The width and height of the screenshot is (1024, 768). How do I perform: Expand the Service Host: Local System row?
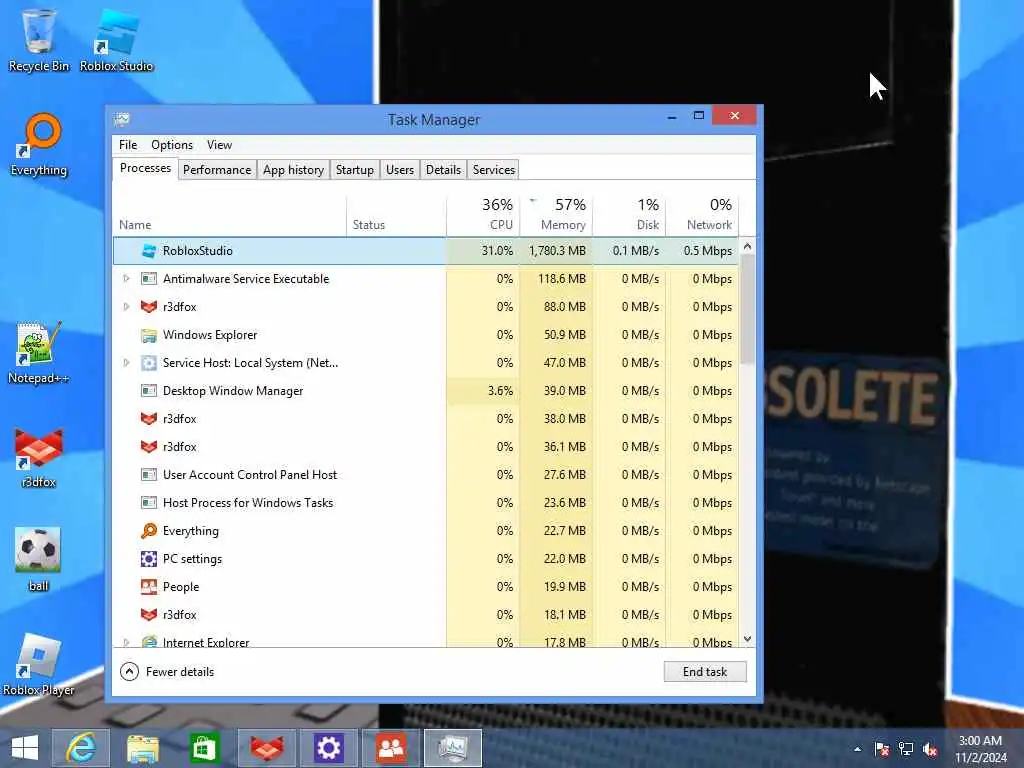click(126, 363)
